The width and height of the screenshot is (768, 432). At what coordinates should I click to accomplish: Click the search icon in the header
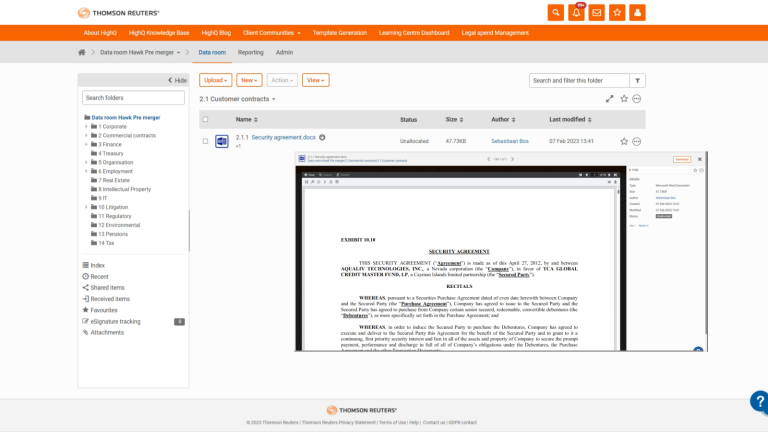pos(555,12)
